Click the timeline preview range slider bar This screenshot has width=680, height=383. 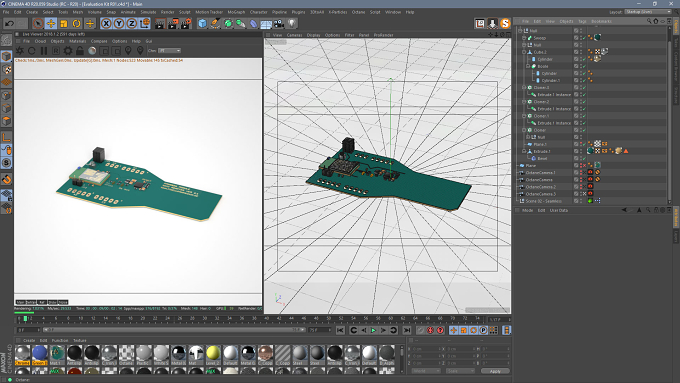tap(173, 330)
